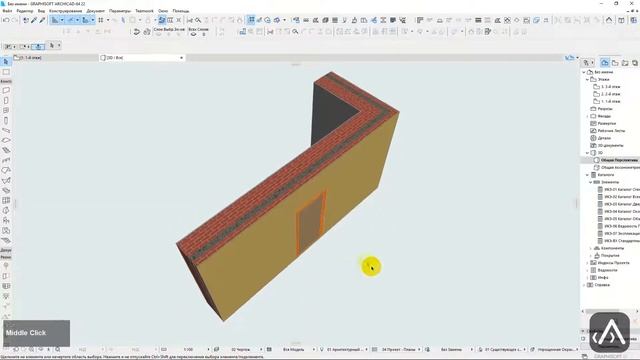Select the Wall tool in toolbox

click(6, 90)
